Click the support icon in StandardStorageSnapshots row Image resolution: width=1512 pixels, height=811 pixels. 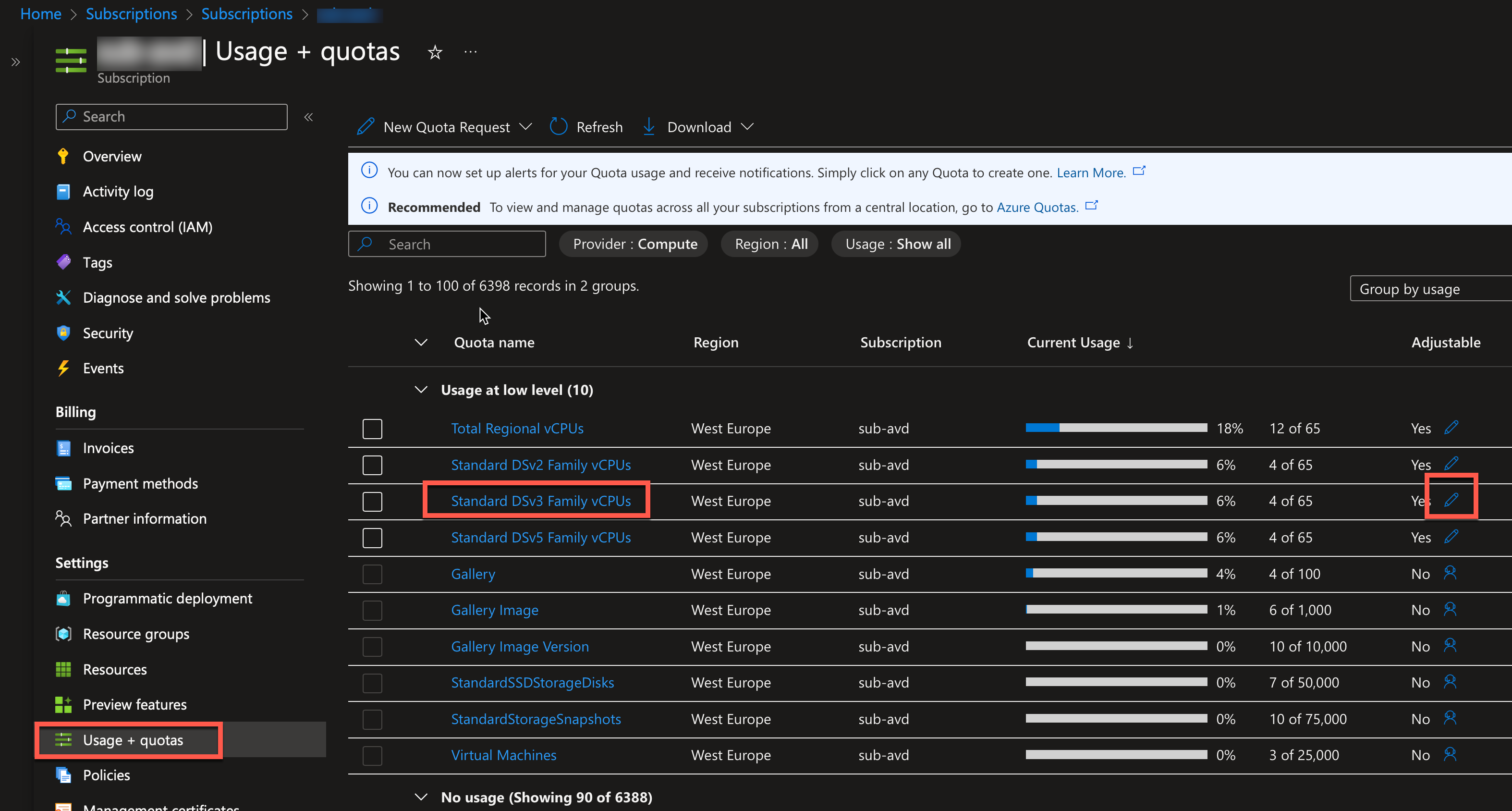click(x=1451, y=718)
